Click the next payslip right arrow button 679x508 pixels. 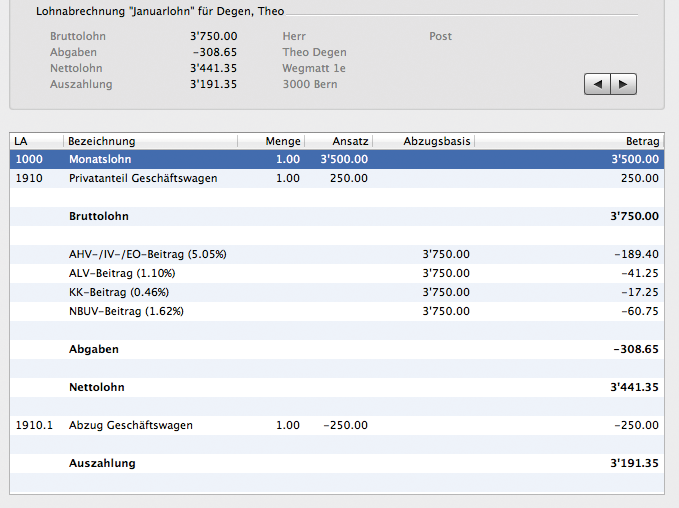(x=623, y=85)
